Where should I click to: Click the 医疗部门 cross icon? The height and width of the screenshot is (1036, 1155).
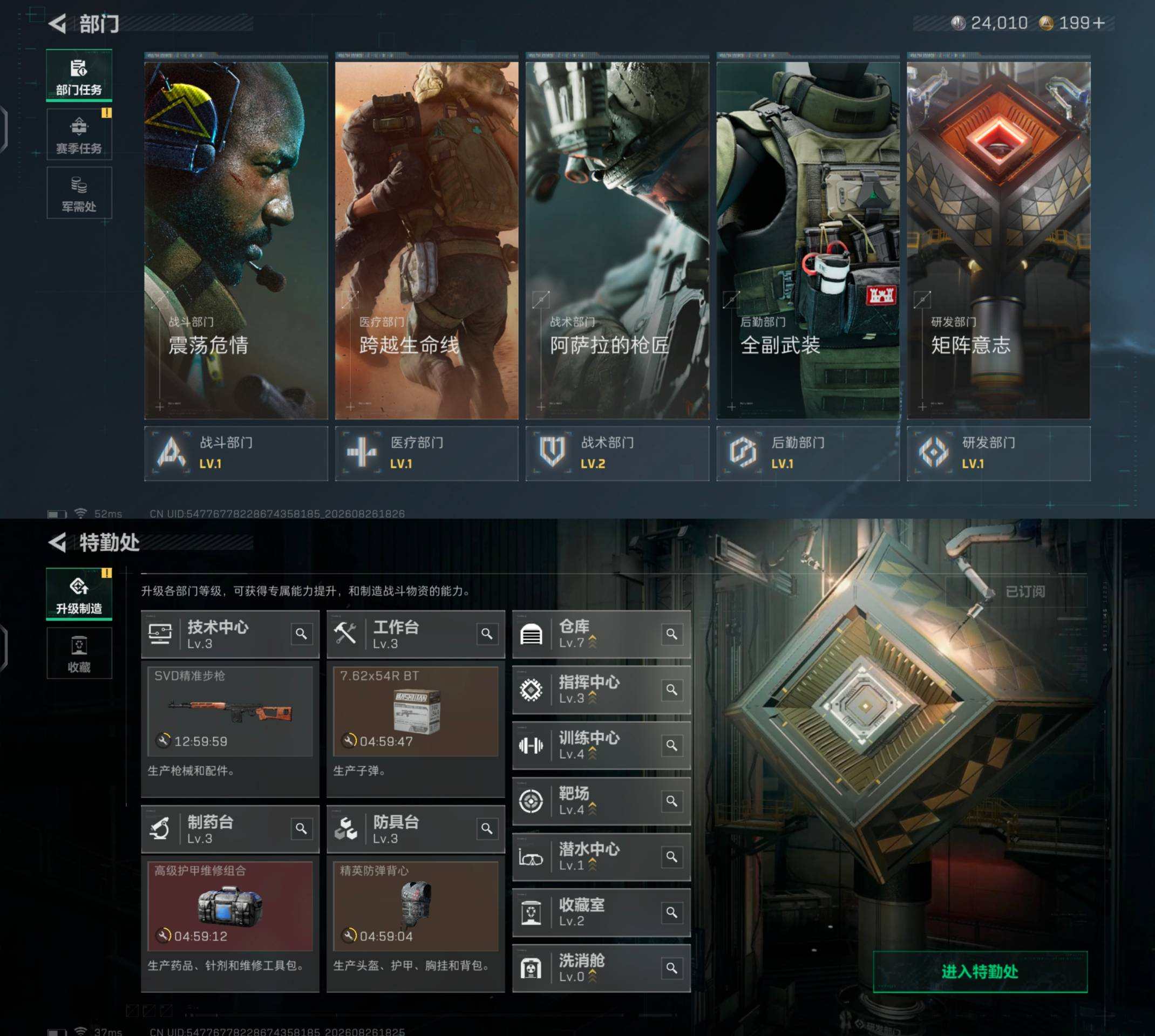point(362,453)
